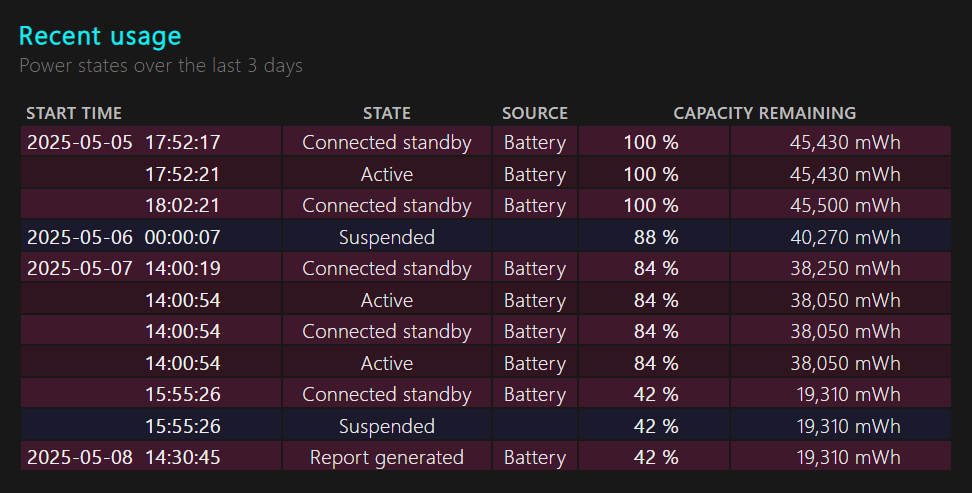Select the 40,270 mWh capacity value
The width and height of the screenshot is (972, 493).
tap(848, 237)
